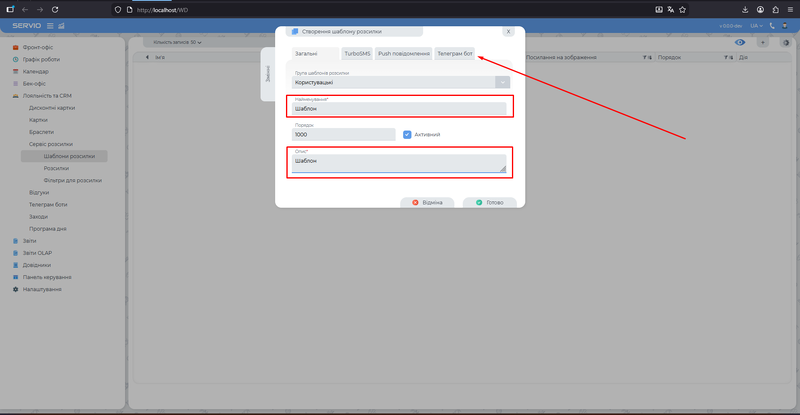This screenshot has height=415, width=800.
Task: Click the Готово button
Action: (x=490, y=202)
